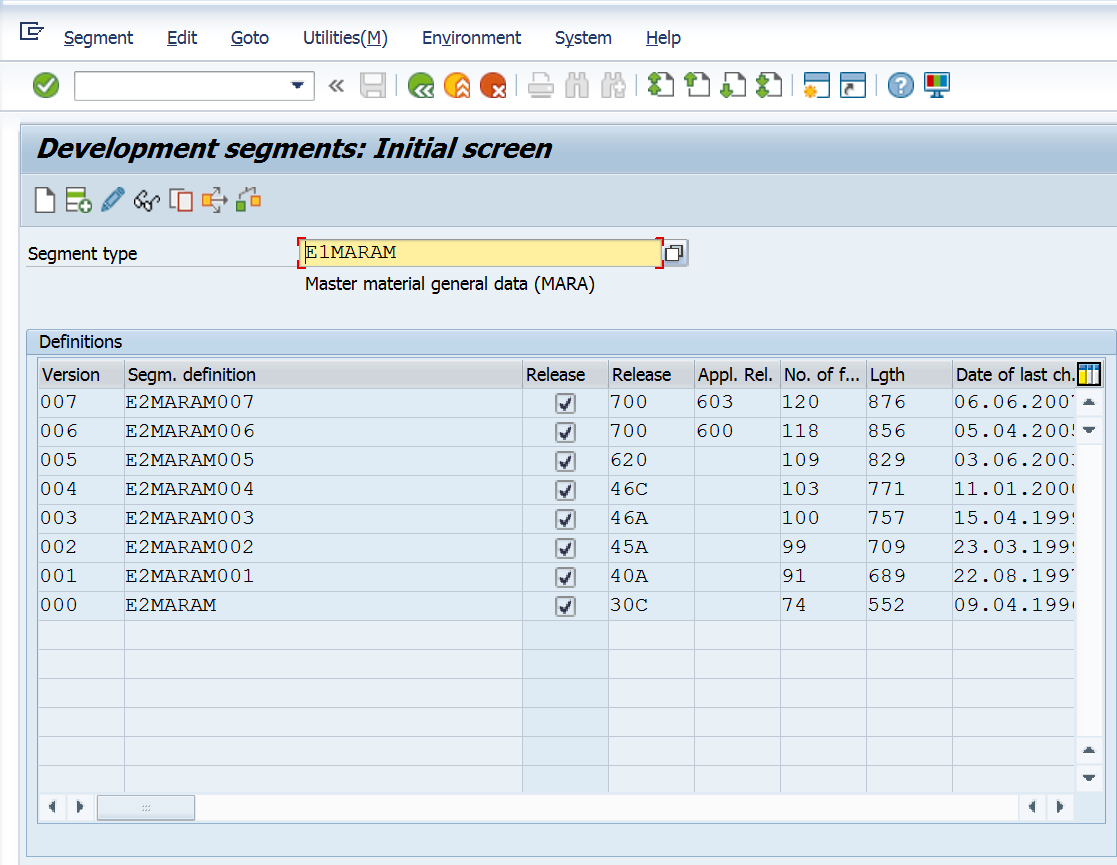Open the Environment menu
This screenshot has width=1117, height=865.
471,38
